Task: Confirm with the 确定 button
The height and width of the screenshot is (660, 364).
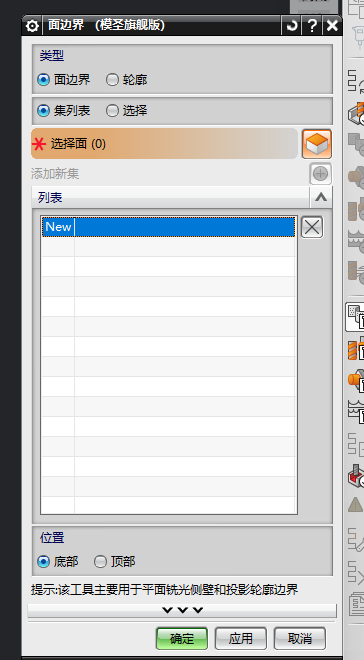Action: (x=182, y=639)
